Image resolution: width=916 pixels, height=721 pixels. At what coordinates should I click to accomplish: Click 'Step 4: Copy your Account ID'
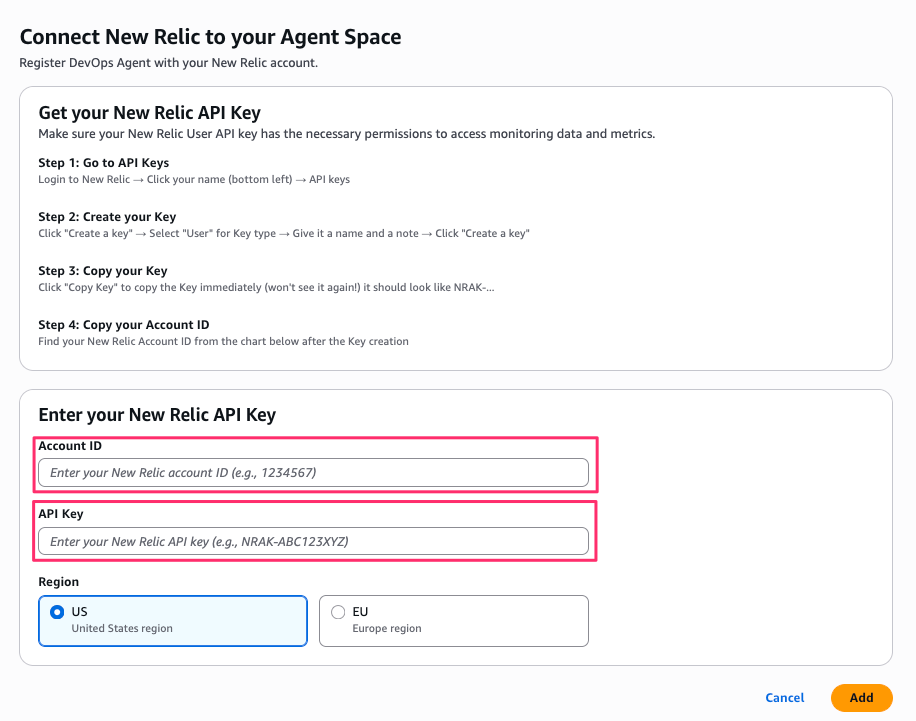click(x=123, y=325)
